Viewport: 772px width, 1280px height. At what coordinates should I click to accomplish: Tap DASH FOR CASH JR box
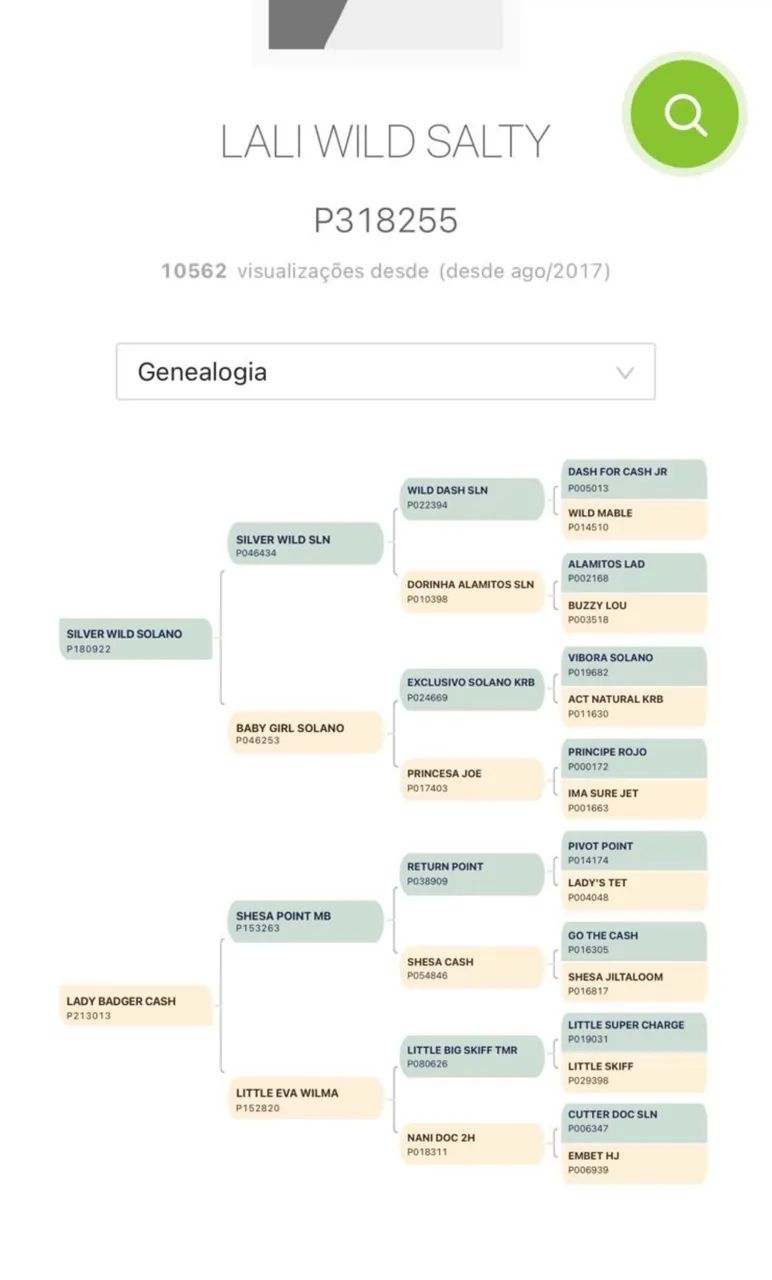pos(633,479)
